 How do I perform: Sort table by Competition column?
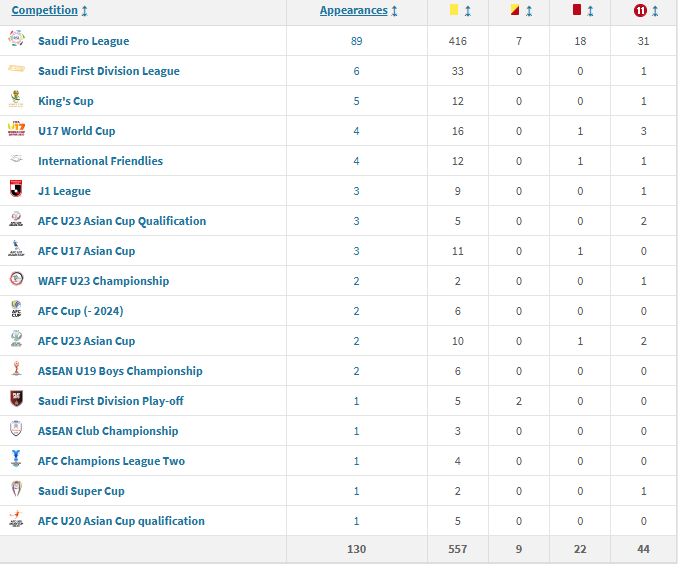point(49,10)
